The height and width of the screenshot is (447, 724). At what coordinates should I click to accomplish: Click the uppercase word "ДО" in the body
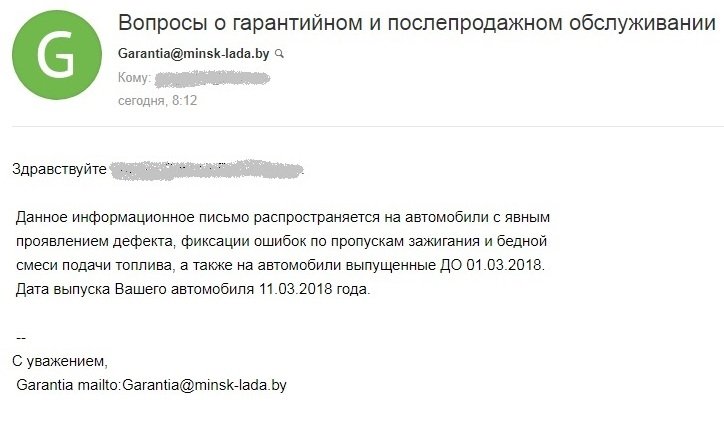tap(450, 266)
